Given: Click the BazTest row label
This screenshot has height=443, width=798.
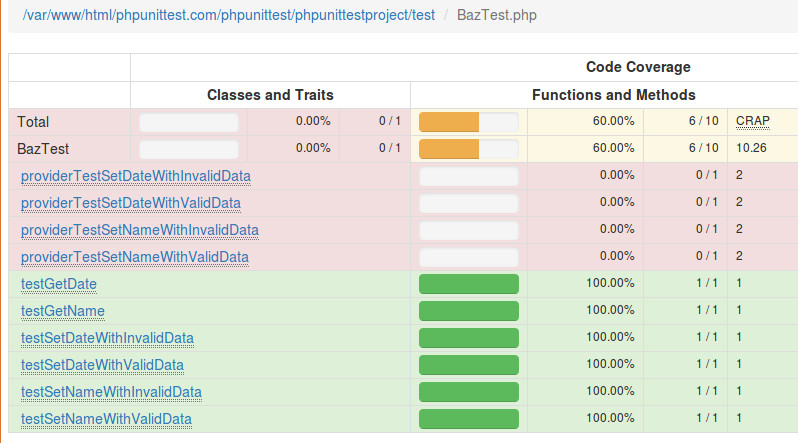Looking at the screenshot, I should pos(43,149).
